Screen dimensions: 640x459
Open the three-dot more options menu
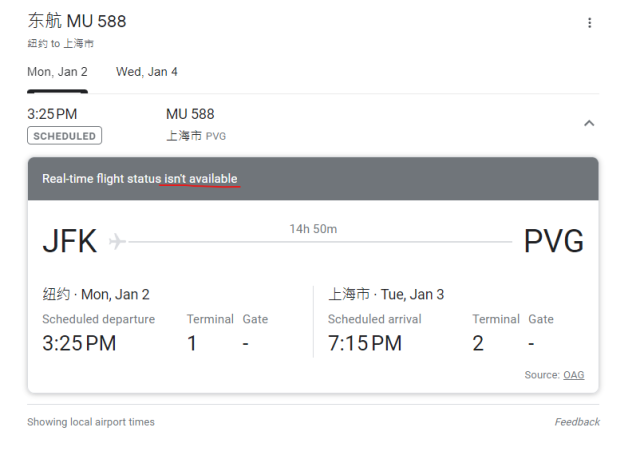[589, 23]
